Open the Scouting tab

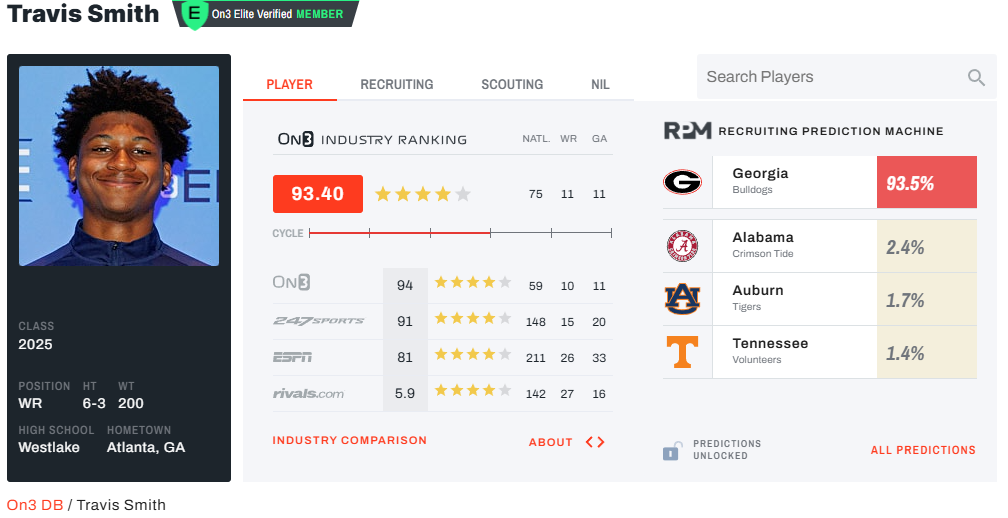point(512,85)
